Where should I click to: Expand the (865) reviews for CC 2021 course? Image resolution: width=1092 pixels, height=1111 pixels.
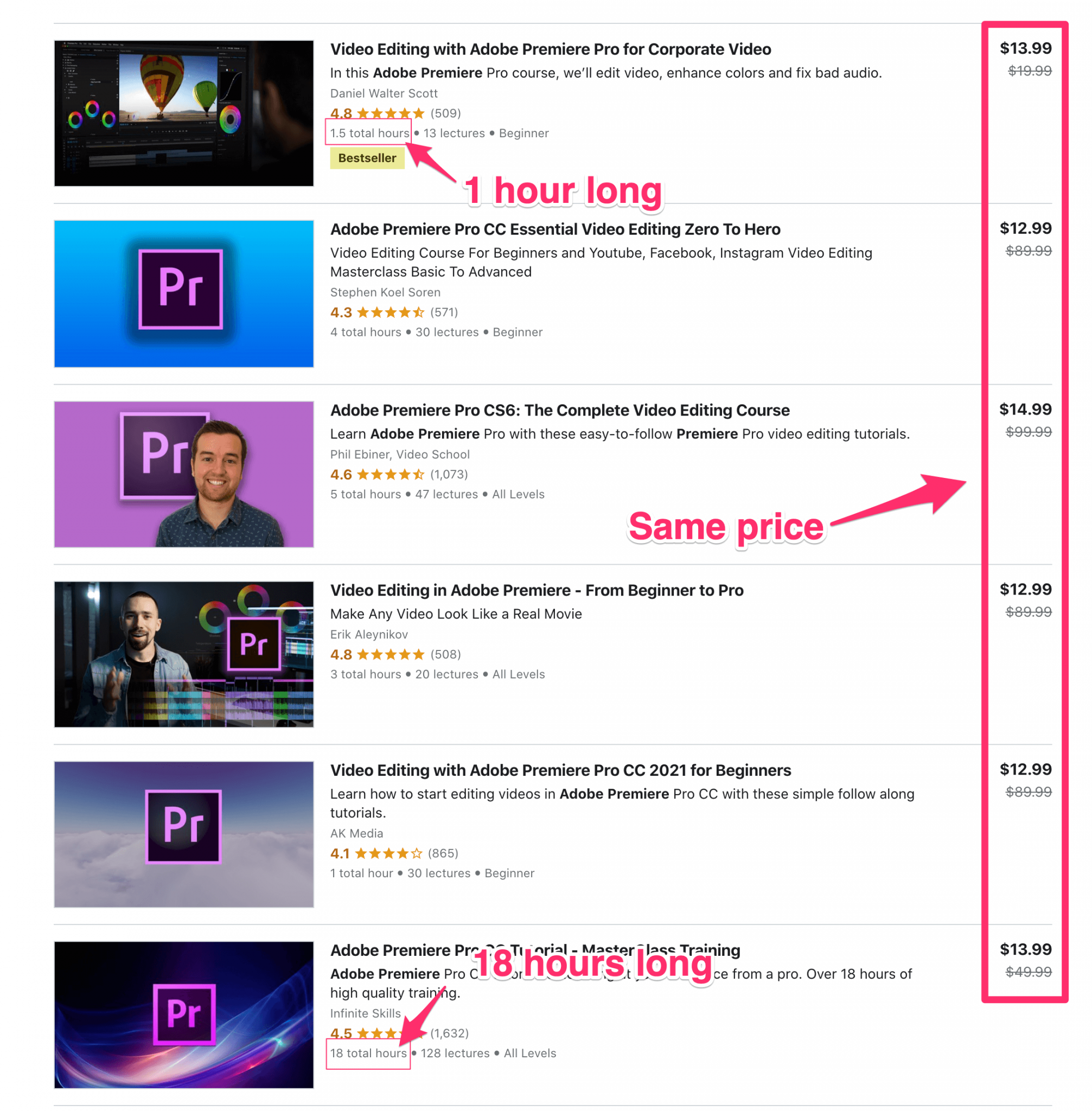443,853
